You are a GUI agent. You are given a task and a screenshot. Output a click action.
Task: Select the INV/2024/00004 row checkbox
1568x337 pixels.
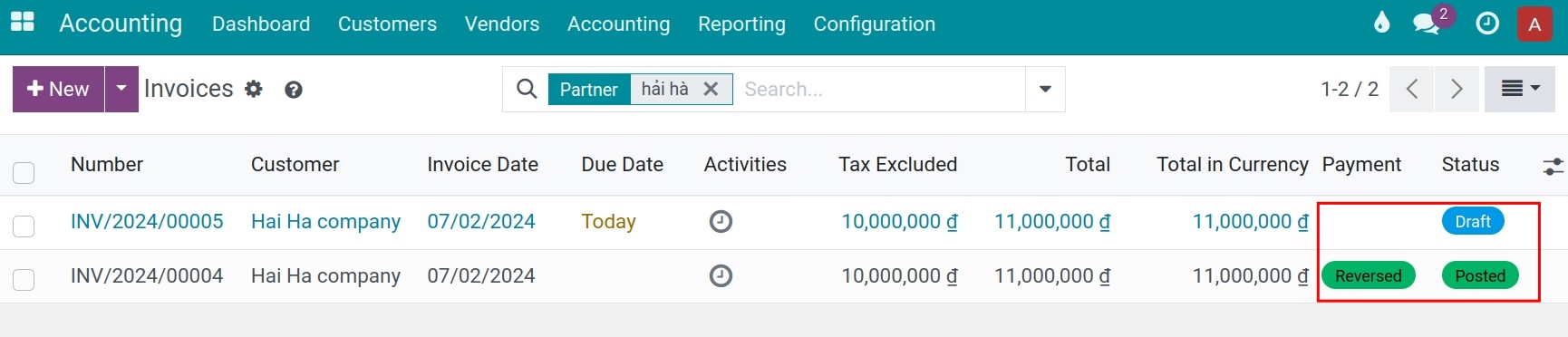(24, 280)
